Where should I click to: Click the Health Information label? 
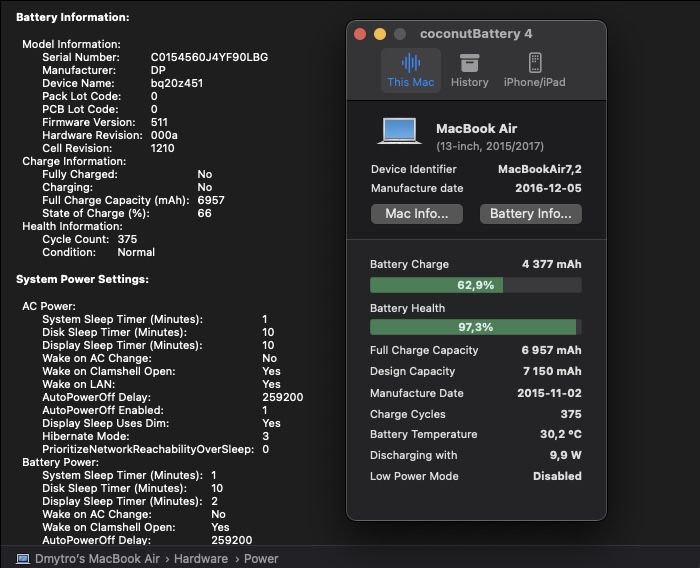click(72, 226)
